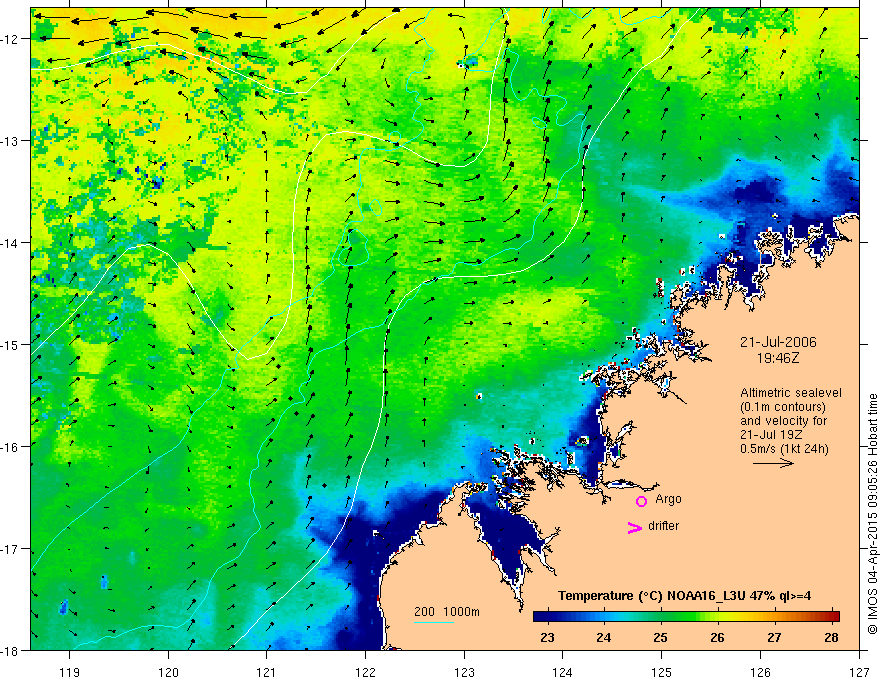Click longitude axis label '120'
This screenshot has width=880, height=680.
(x=168, y=671)
